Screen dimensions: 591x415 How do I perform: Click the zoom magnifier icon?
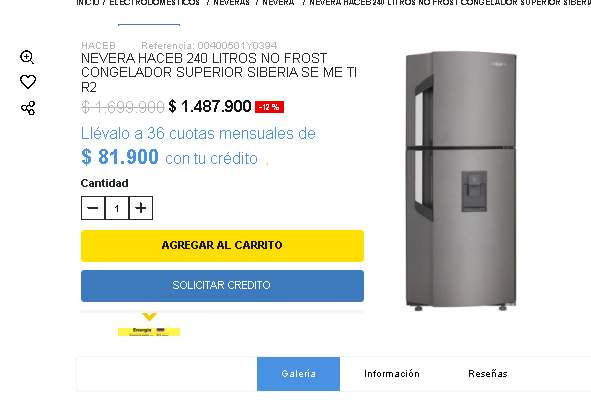(27, 57)
